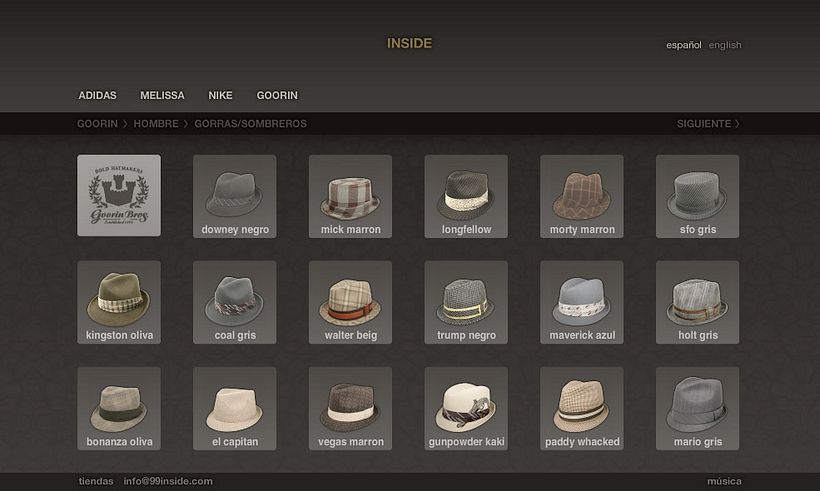Viewport: 820px width, 491px height.
Task: Select the maverick azul hat
Action: 582,302
